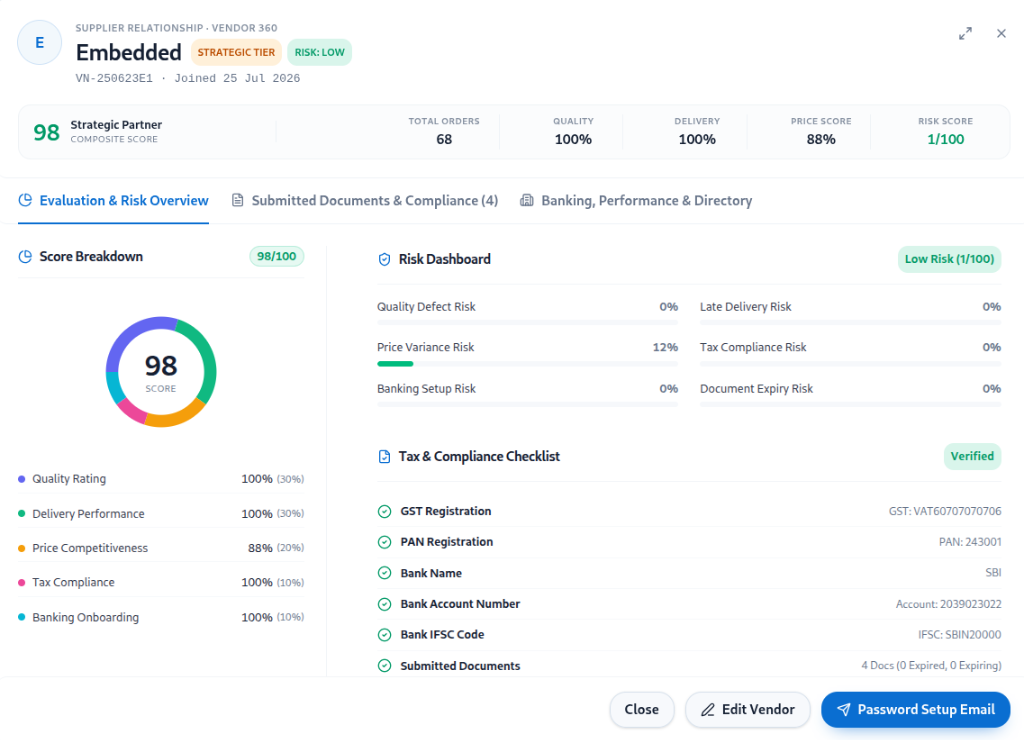The image size is (1024, 740).
Task: Click the Risk Dashboard shield icon
Action: click(x=385, y=259)
